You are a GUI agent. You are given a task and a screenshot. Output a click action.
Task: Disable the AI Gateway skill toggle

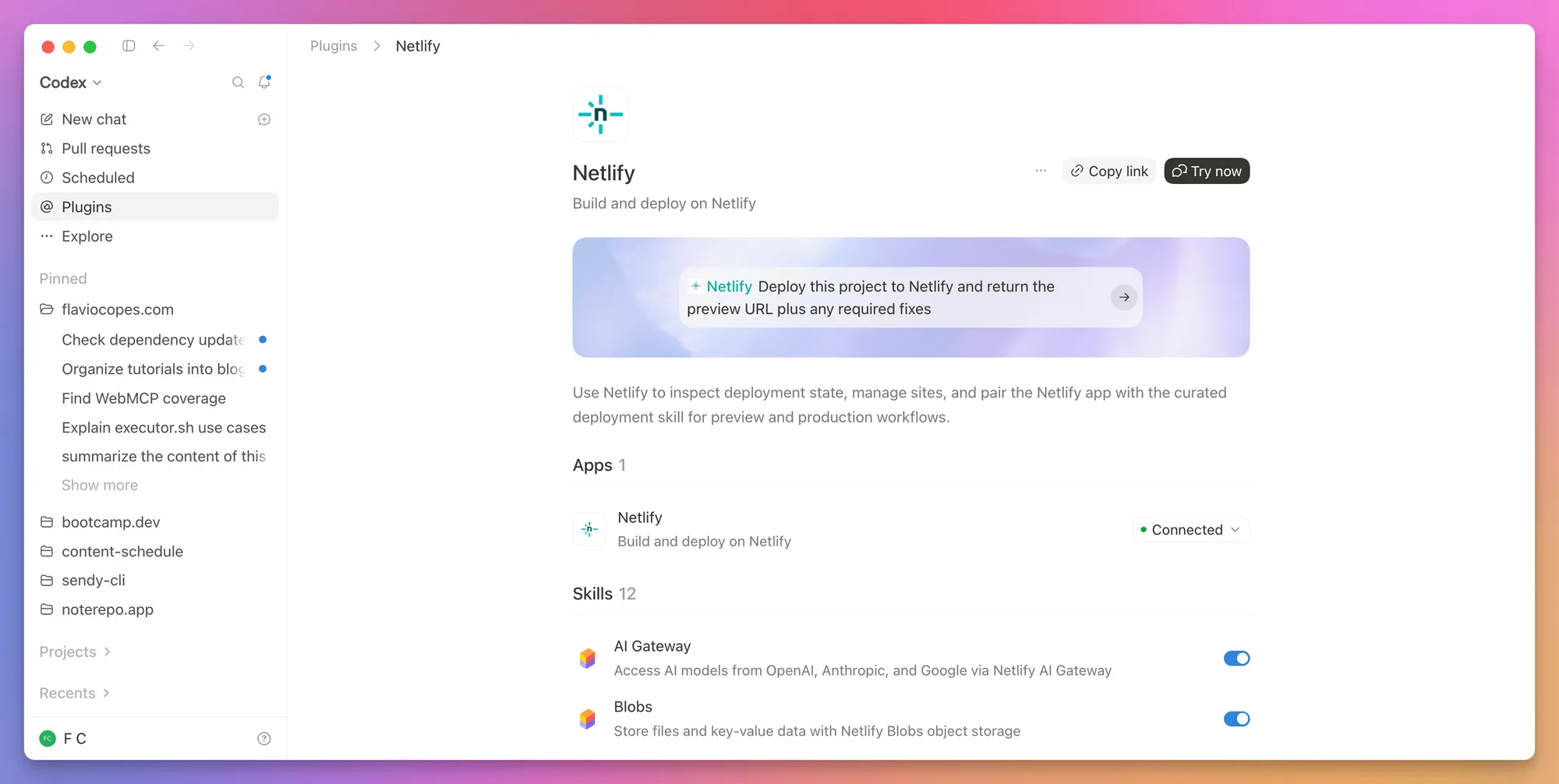tap(1236, 659)
